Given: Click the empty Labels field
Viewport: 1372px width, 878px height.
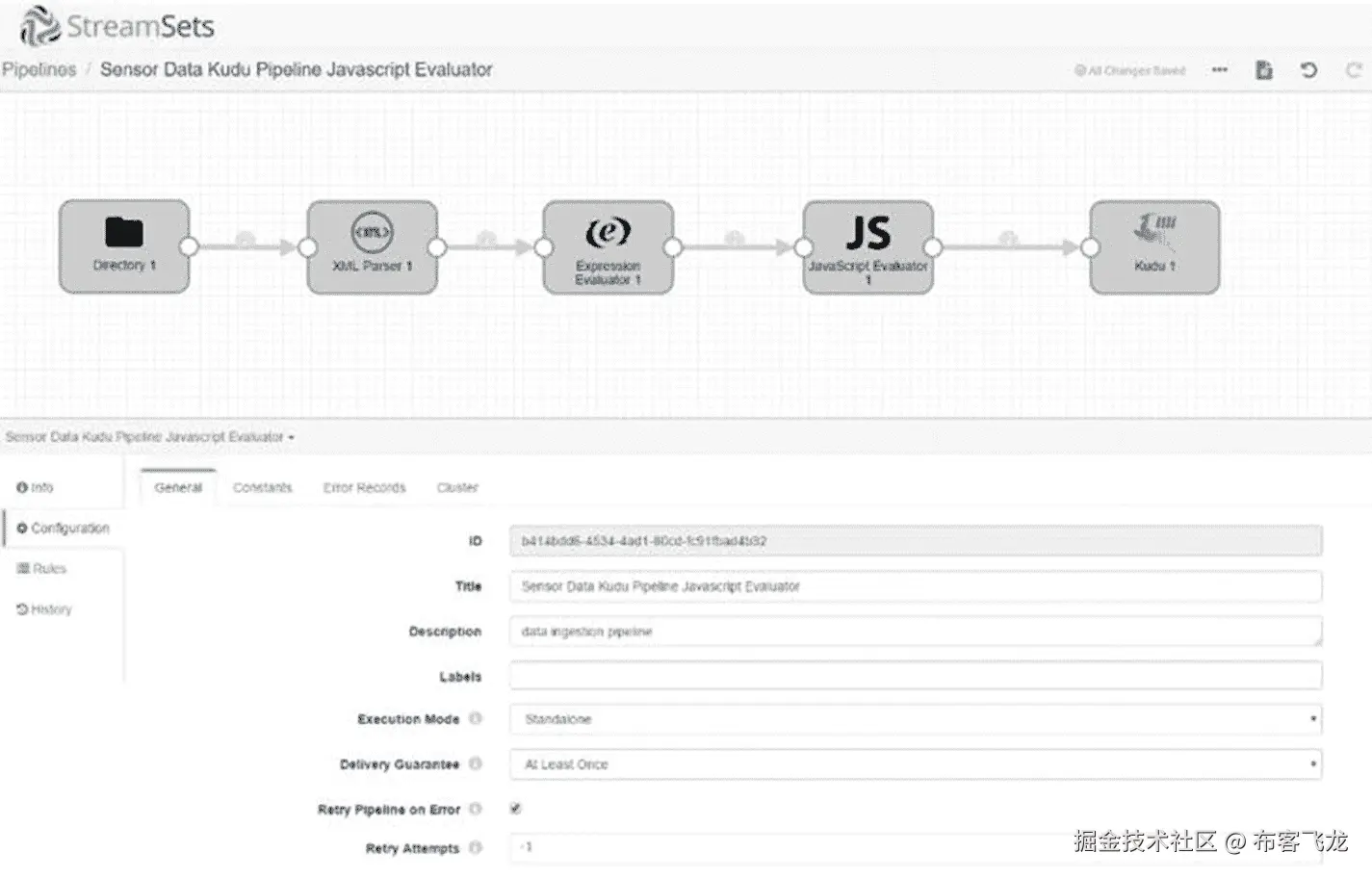Looking at the screenshot, I should 916,676.
